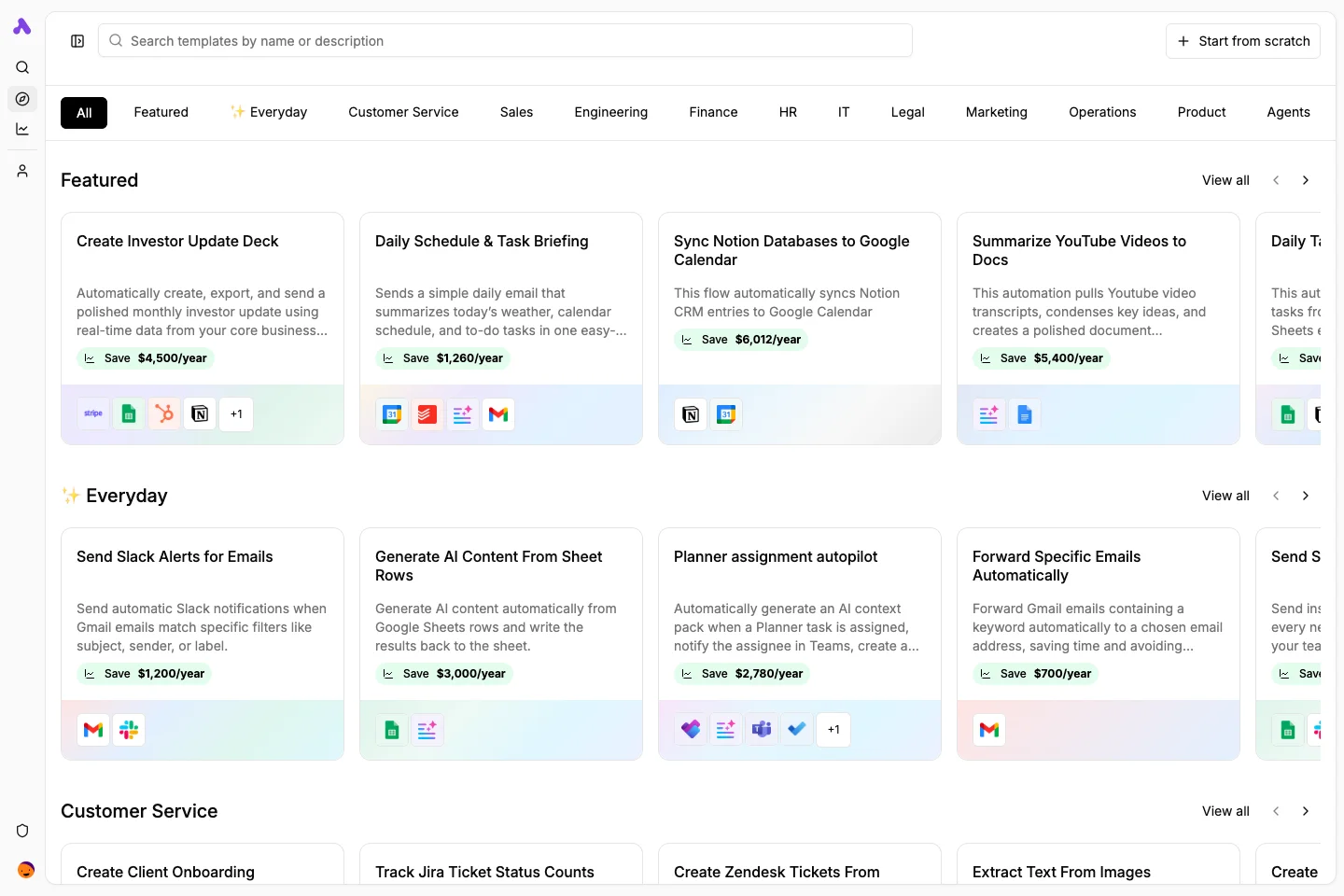Show next Customer Service templates
The width and height of the screenshot is (1344, 896).
(1306, 811)
